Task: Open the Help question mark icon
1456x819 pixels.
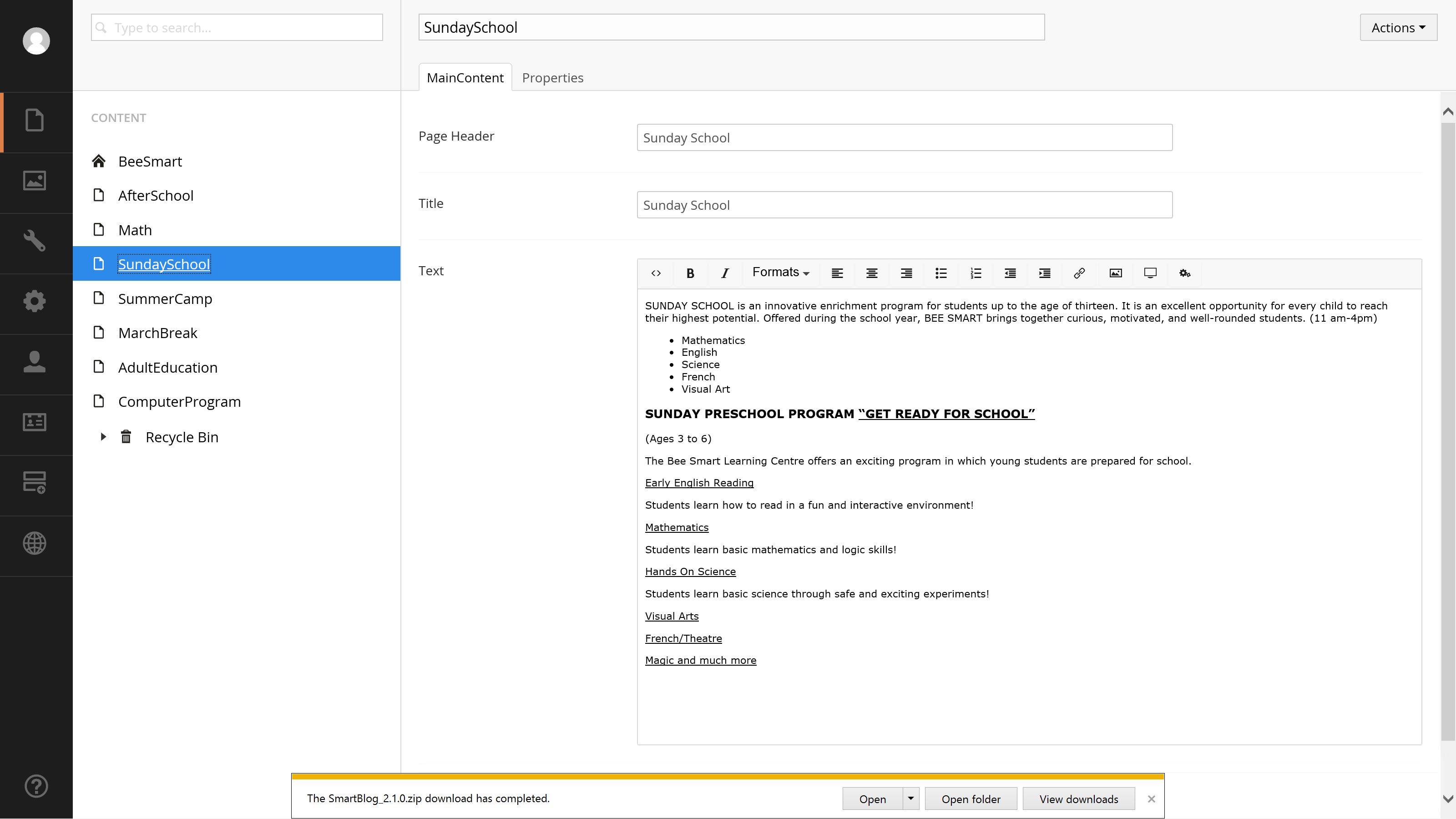Action: tap(36, 786)
